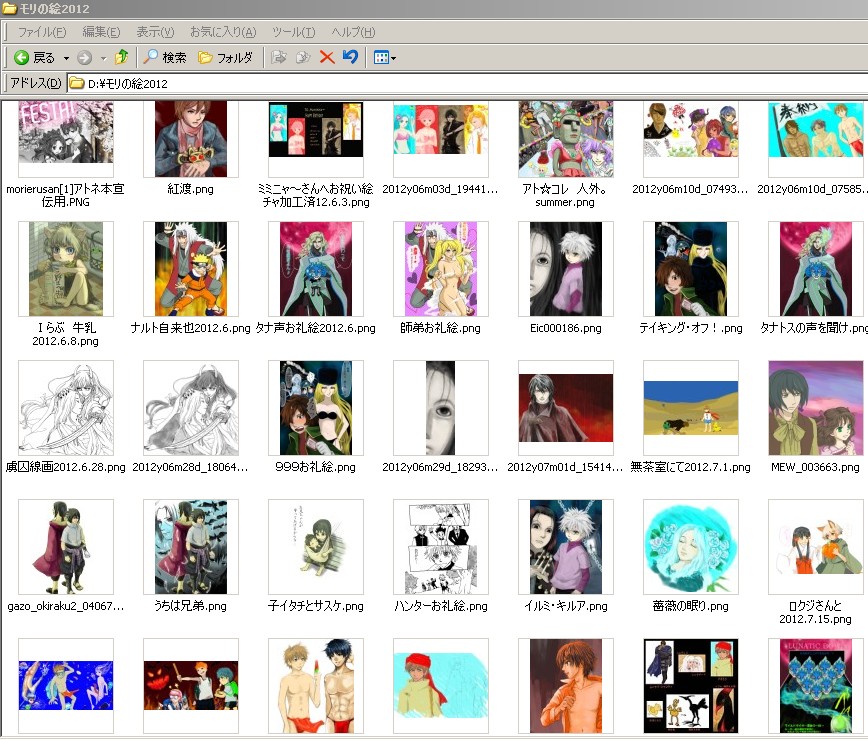This screenshot has height=740, width=868.
Task: Select thumbnail 2012y06m28d_18064
Action: [x=191, y=408]
